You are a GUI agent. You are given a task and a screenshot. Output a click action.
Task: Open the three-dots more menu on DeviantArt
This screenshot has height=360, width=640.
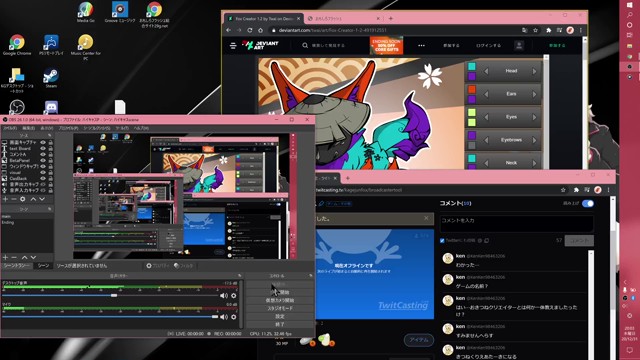click(x=421, y=46)
